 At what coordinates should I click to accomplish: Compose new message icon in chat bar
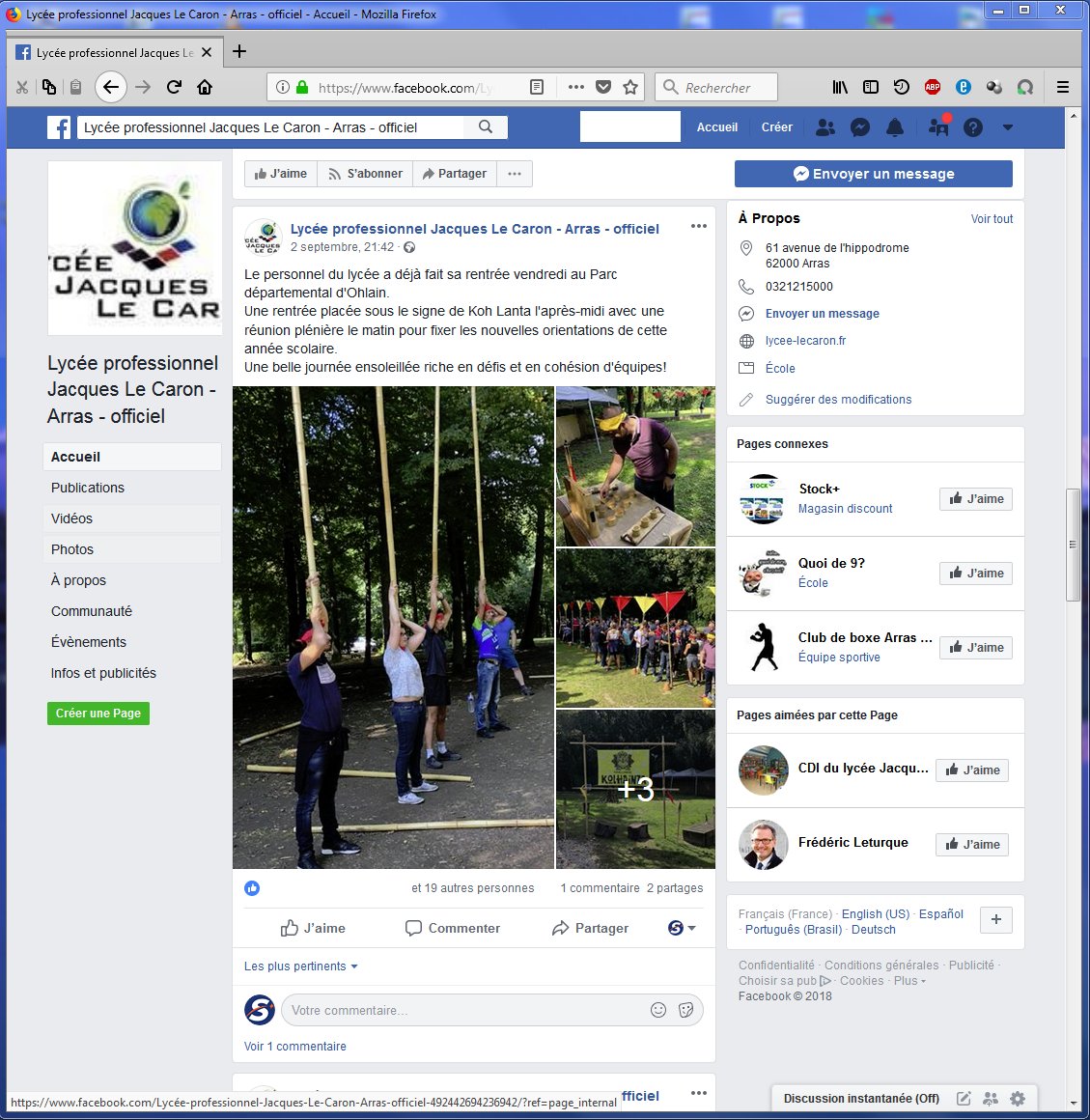click(x=964, y=1098)
